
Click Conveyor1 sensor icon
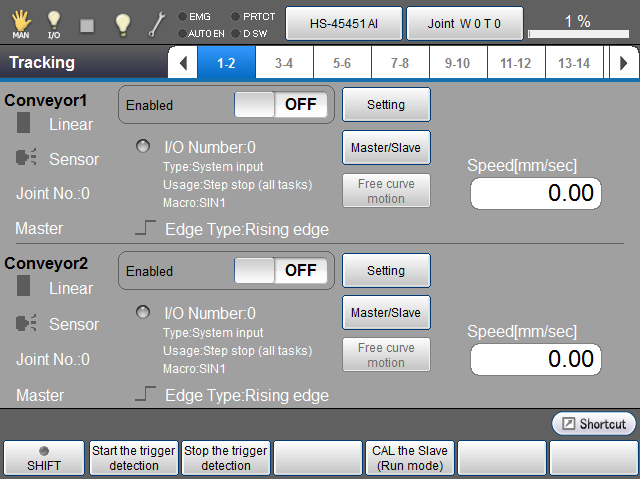click(x=27, y=159)
